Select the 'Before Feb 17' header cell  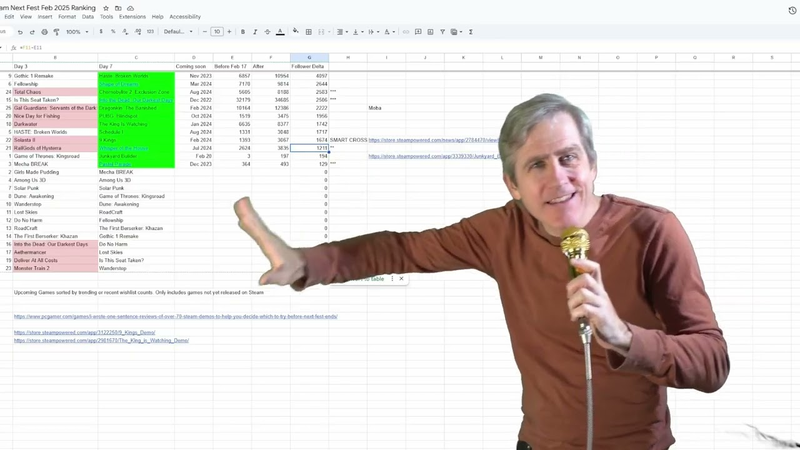click(x=232, y=66)
